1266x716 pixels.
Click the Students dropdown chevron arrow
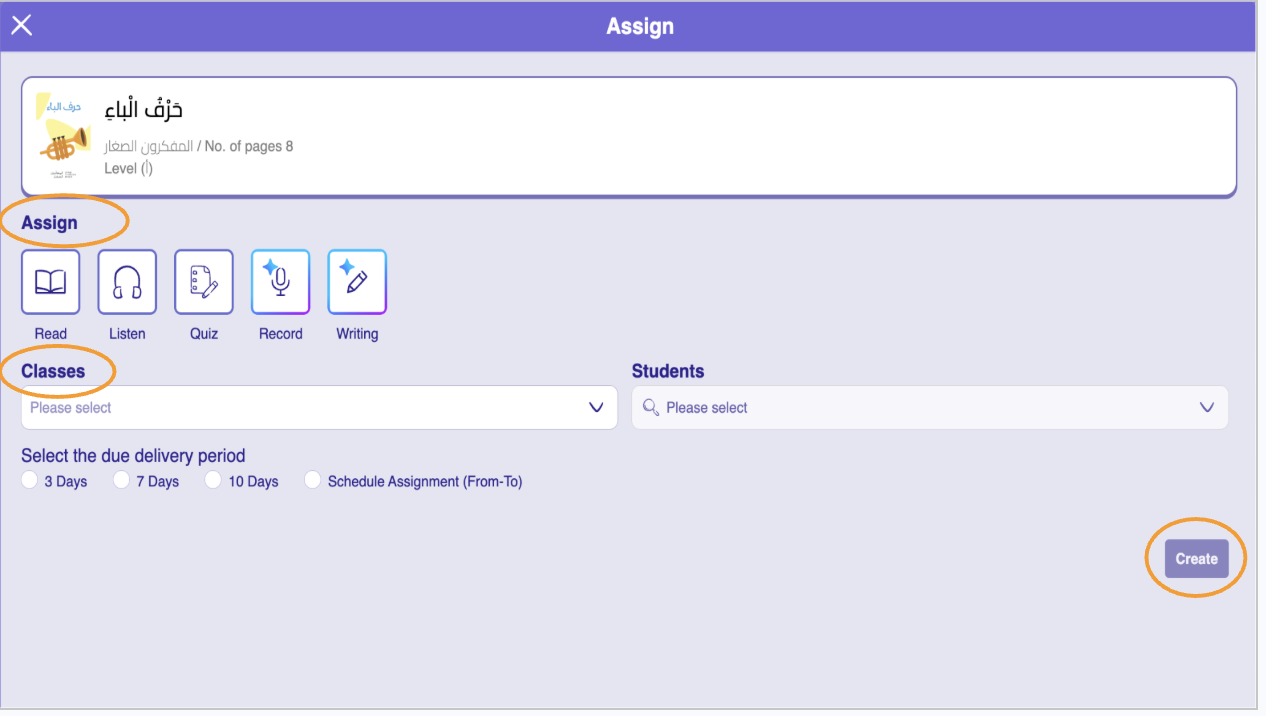point(1207,408)
